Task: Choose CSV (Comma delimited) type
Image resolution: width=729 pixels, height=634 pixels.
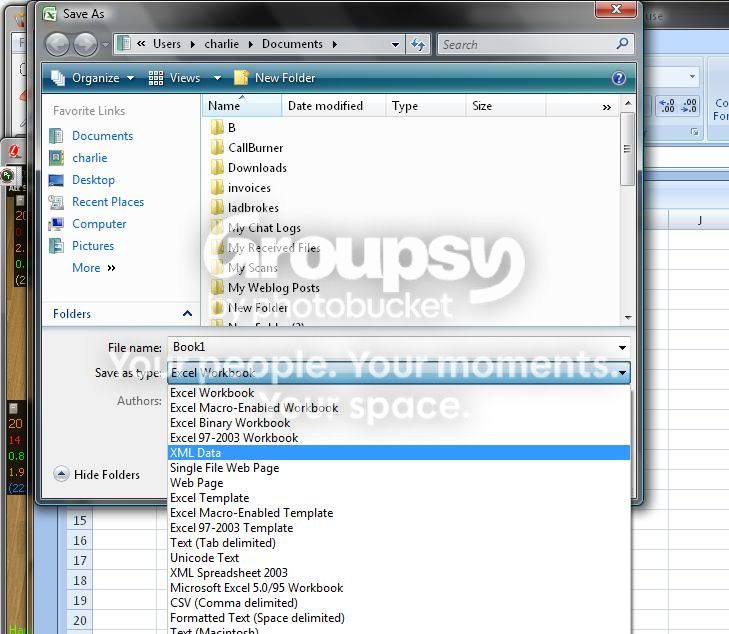Action: click(x=398, y=603)
